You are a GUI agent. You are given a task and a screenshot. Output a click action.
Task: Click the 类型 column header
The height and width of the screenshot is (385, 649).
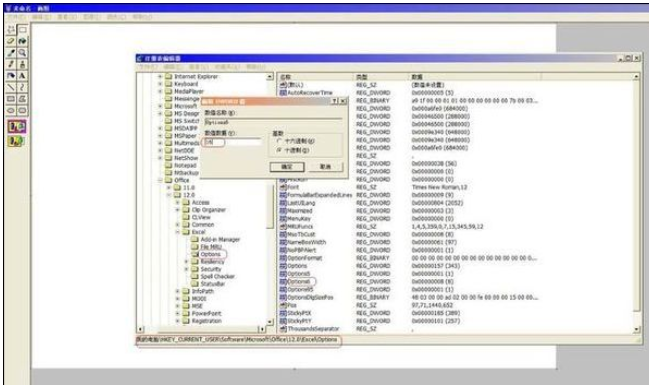pos(381,77)
